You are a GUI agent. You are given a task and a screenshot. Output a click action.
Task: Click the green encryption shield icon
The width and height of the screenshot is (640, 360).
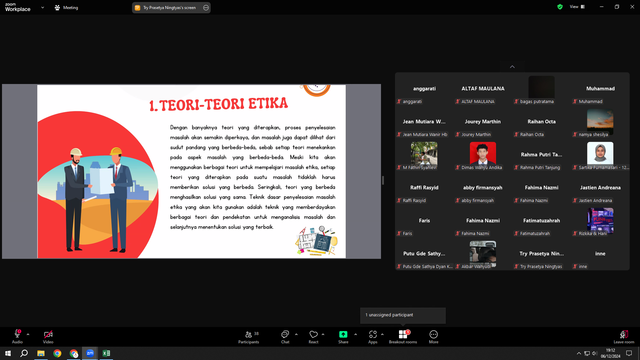(560, 7)
